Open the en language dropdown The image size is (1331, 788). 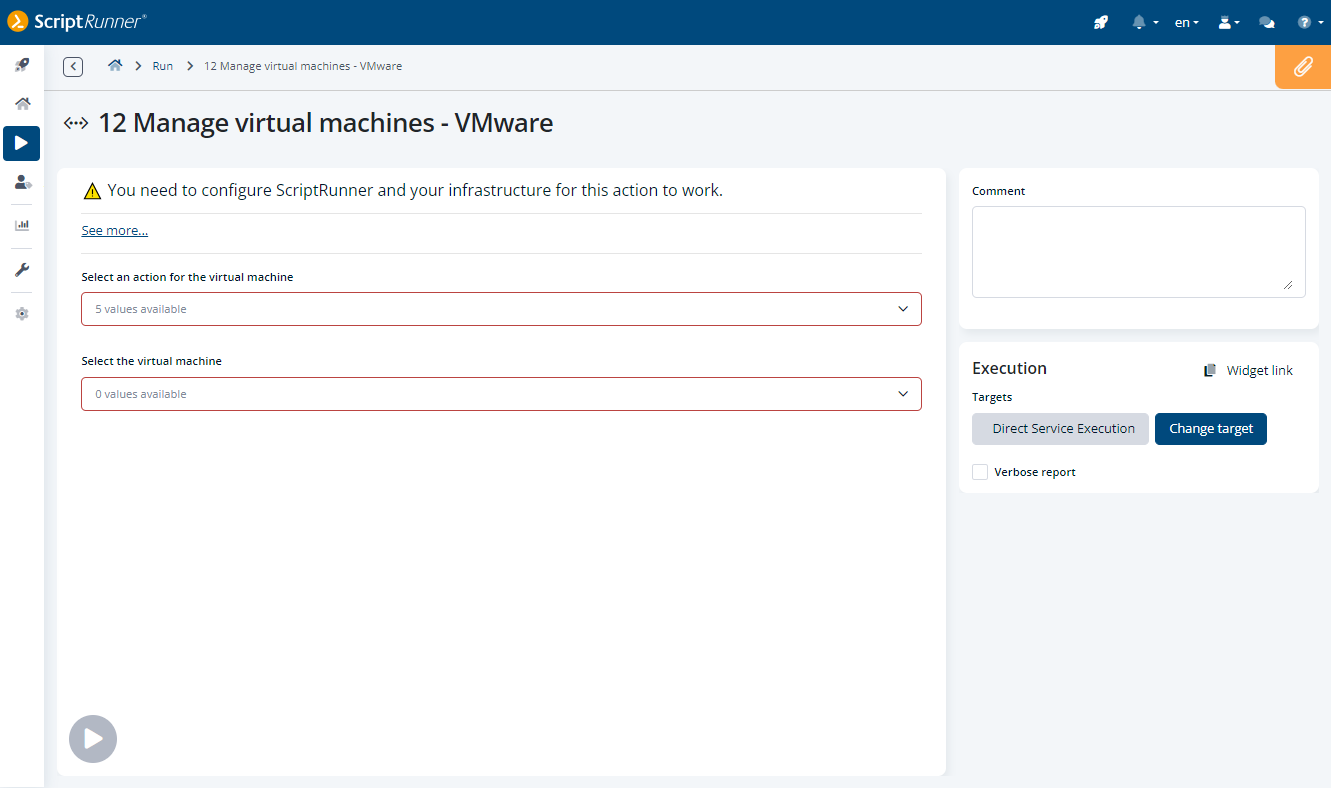[x=1186, y=22]
